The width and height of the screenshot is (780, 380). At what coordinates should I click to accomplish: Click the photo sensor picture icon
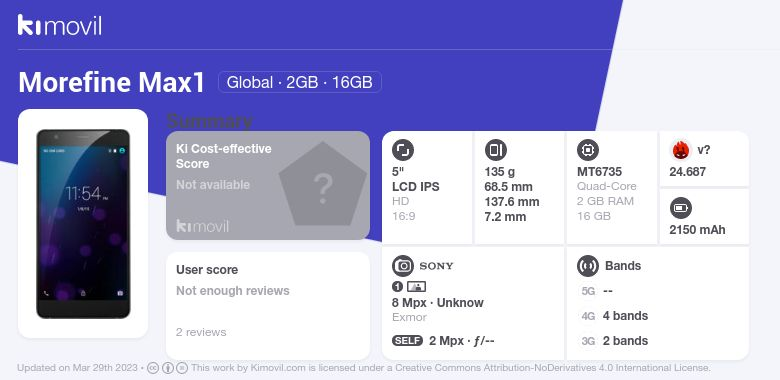(416, 286)
